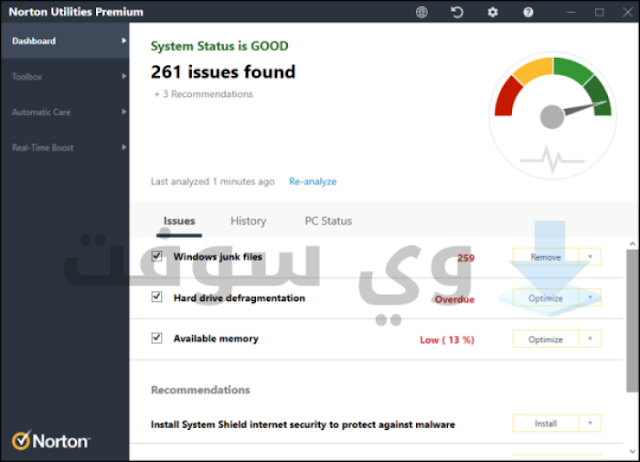Click the 'Install System Shield internet security' text
The height and width of the screenshot is (462, 640).
(303, 424)
